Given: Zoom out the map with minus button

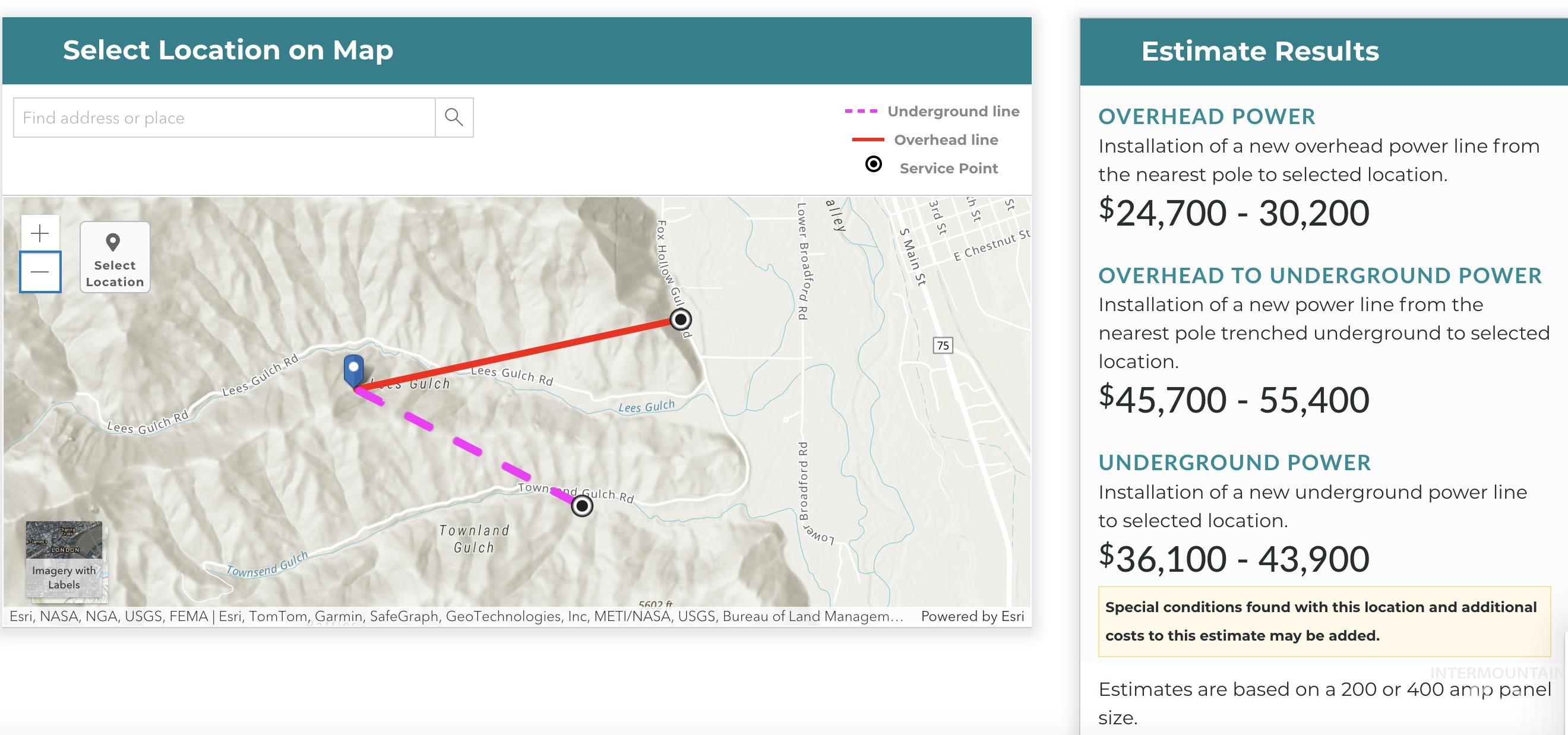Looking at the screenshot, I should point(40,271).
